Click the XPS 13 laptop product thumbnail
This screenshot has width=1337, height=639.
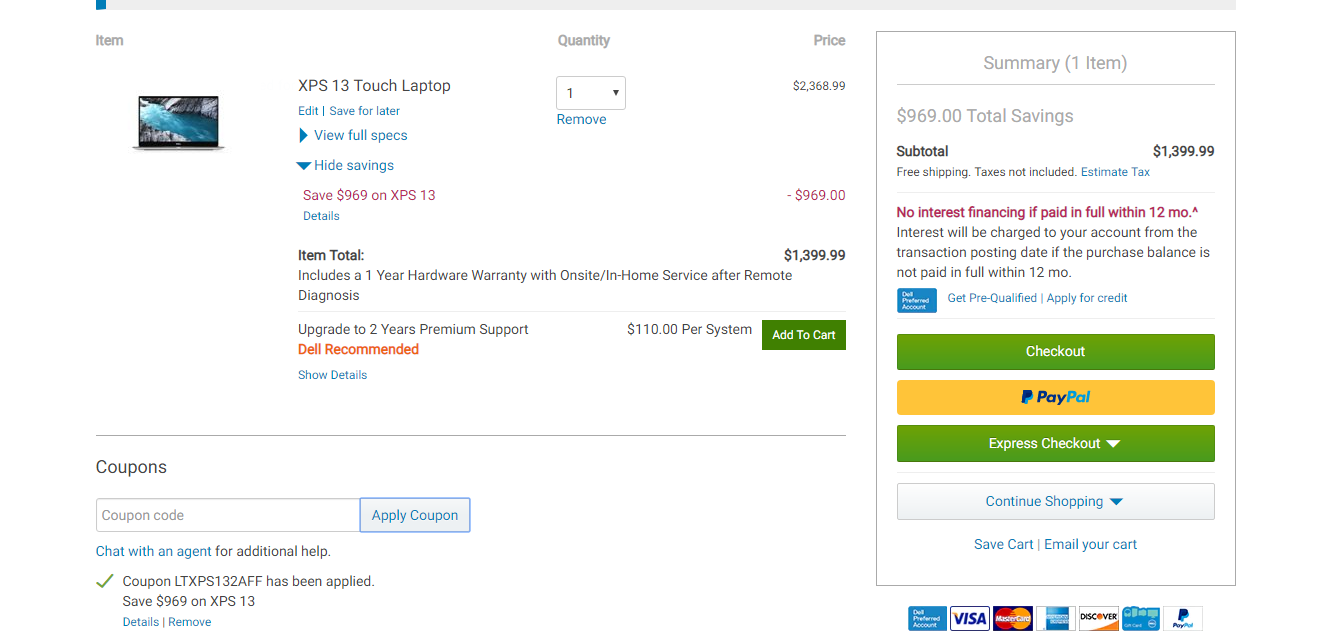[178, 123]
